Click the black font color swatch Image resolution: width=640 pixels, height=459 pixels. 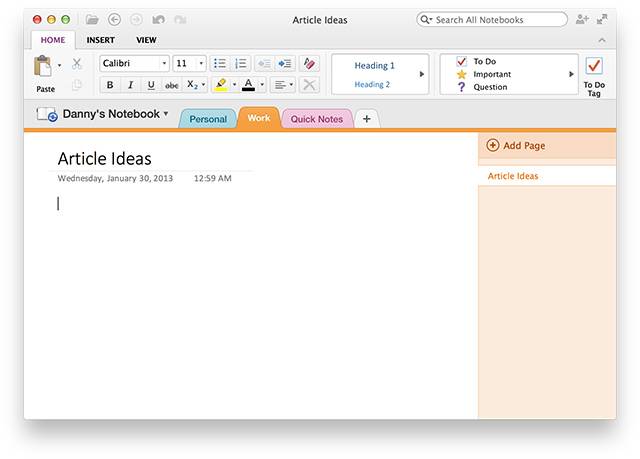(x=248, y=89)
